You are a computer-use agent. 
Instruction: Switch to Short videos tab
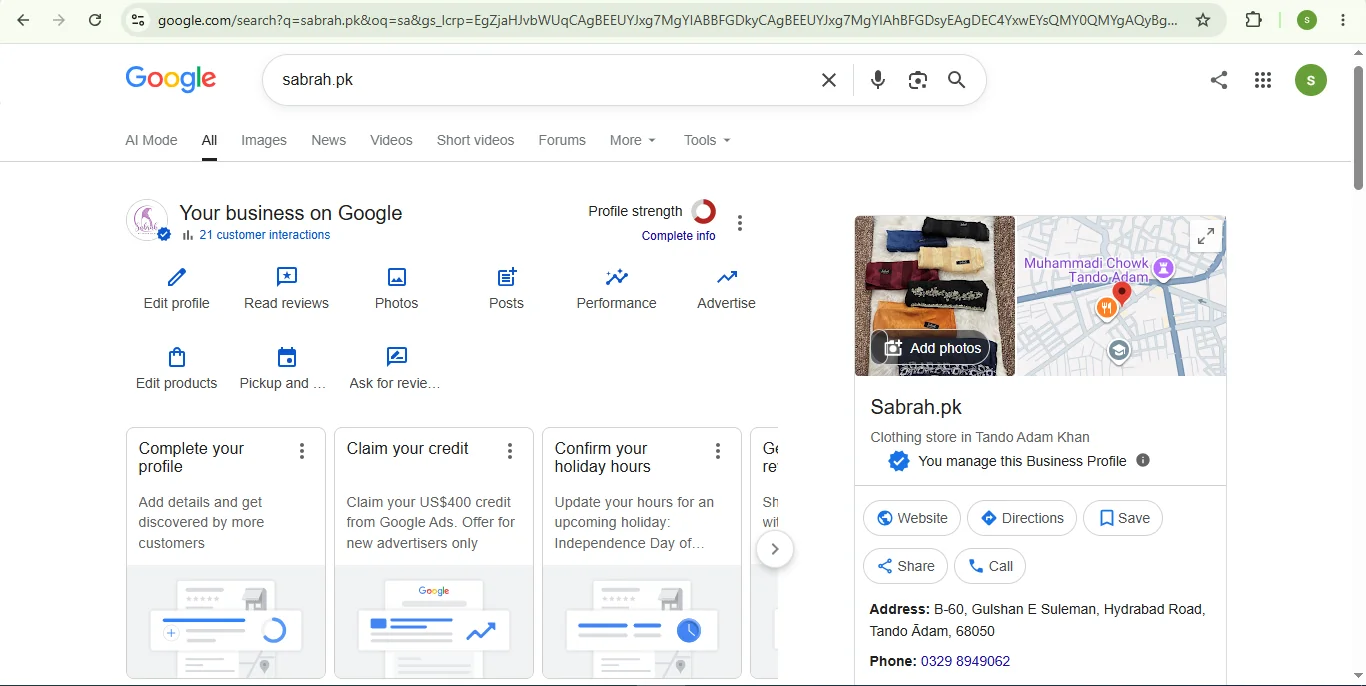[475, 140]
